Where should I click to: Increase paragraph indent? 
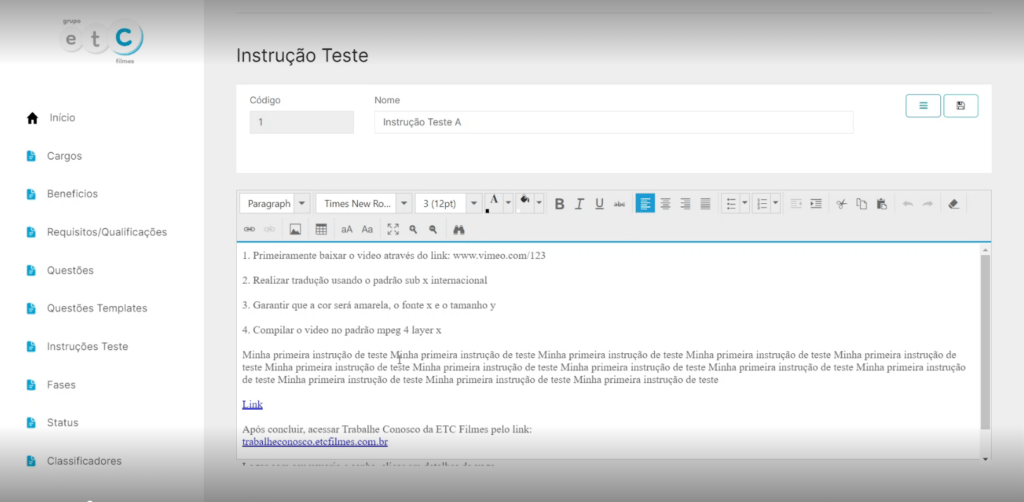816,204
